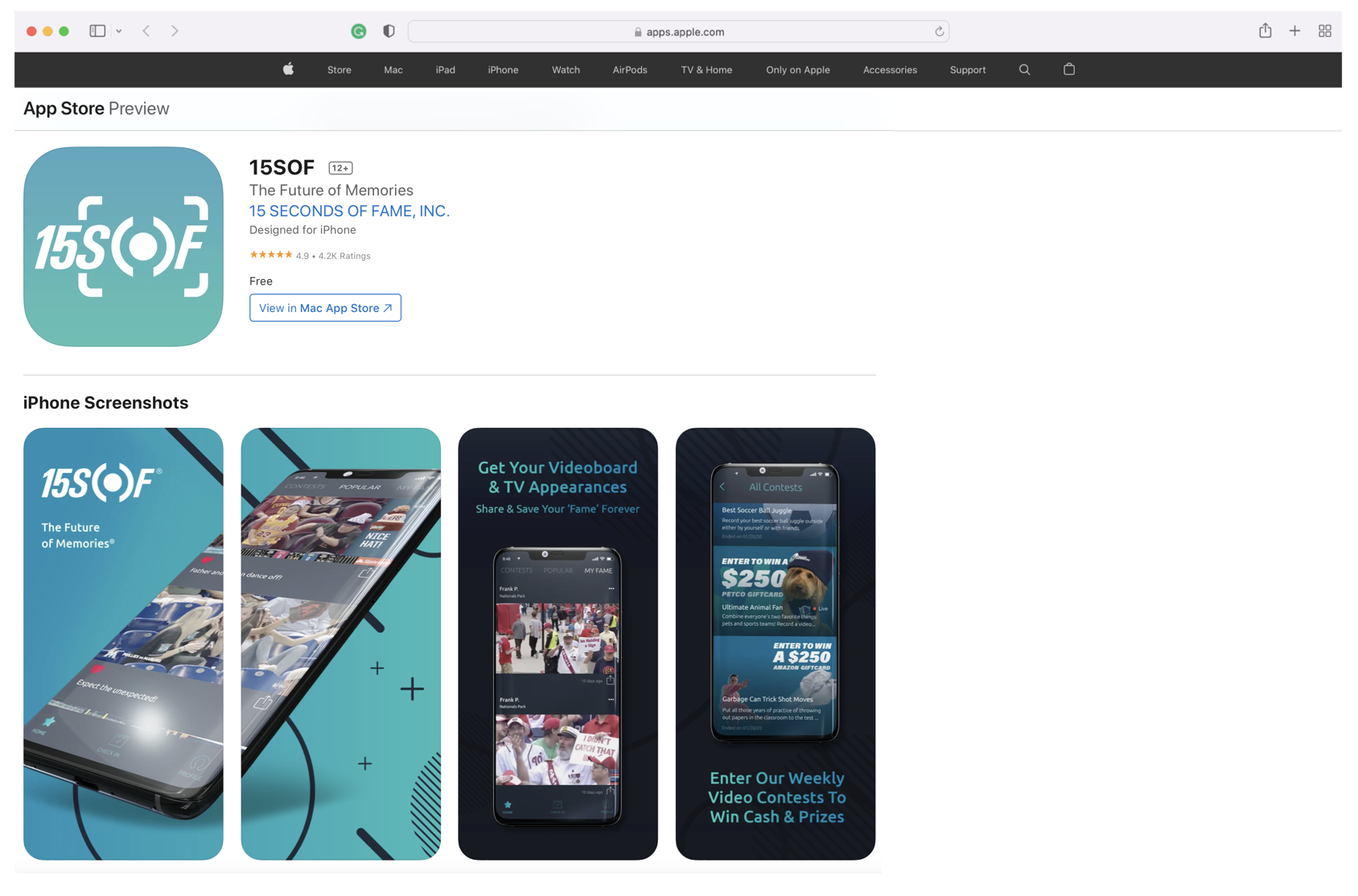This screenshot has width=1358, height=896.
Task: Show tab overview grid icon
Action: coord(1325,31)
